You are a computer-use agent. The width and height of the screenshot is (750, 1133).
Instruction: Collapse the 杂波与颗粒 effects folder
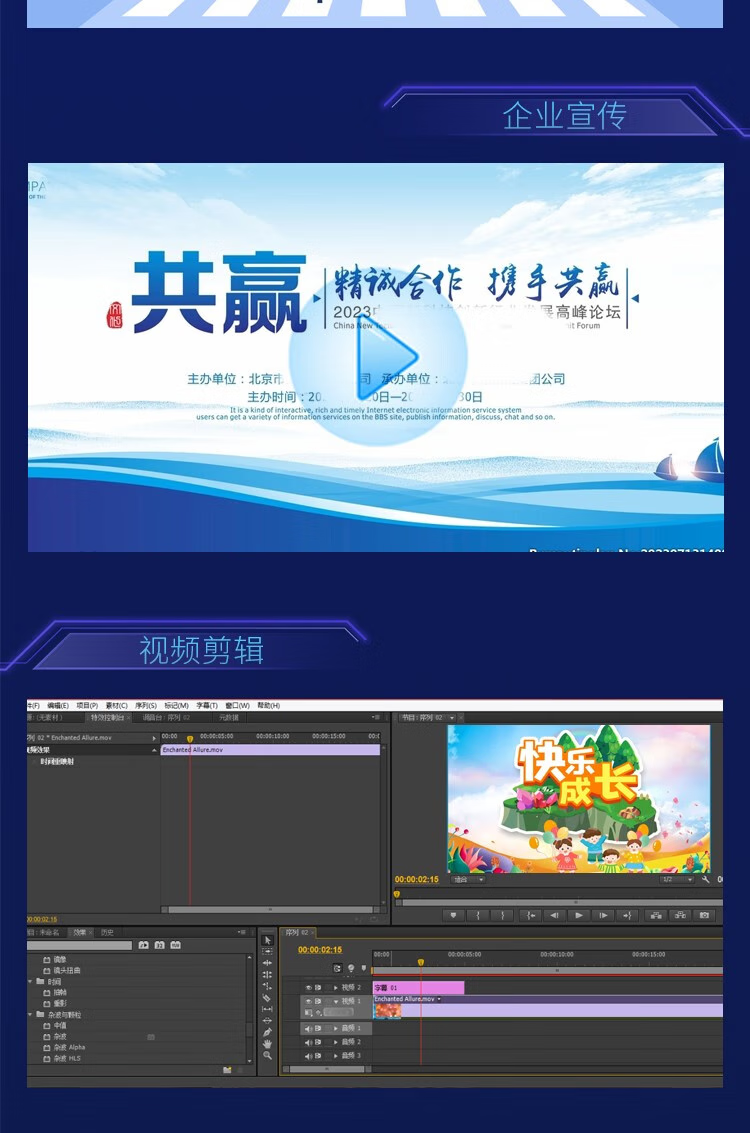[x=30, y=1014]
